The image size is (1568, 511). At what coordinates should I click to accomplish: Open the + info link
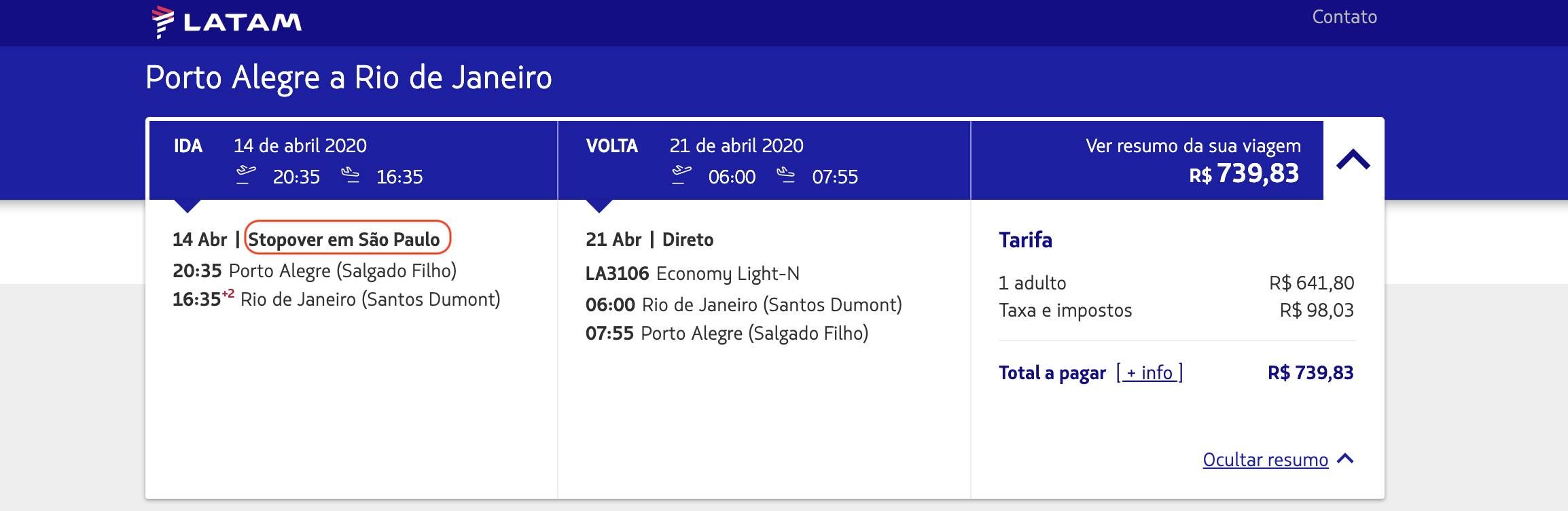pos(1150,372)
